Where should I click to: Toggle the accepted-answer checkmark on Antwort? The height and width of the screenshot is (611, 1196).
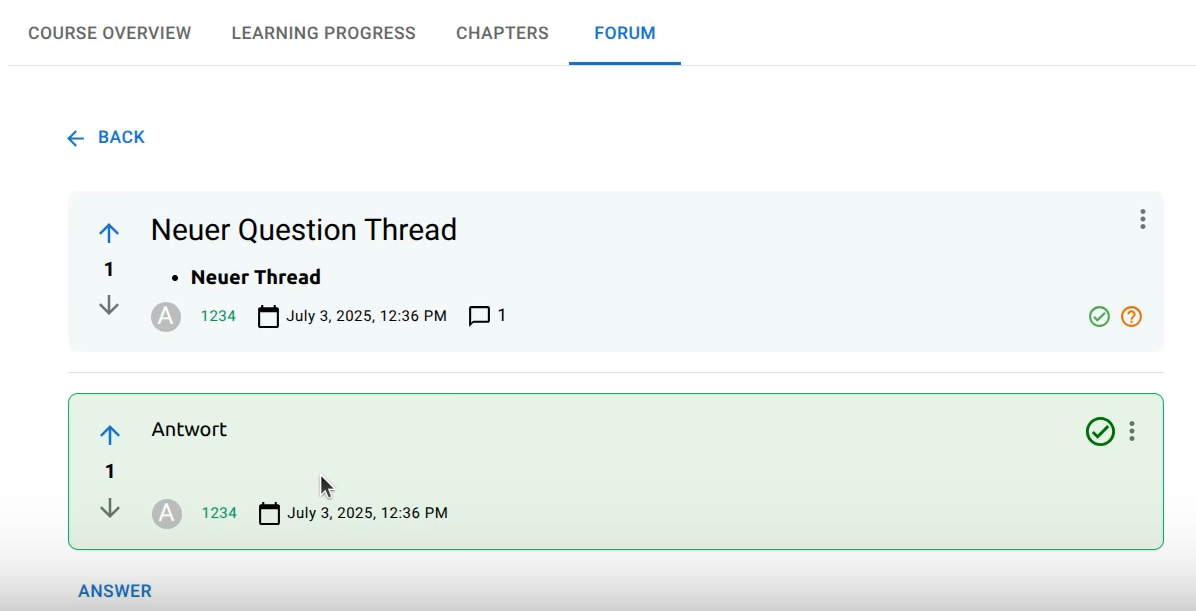point(1100,431)
